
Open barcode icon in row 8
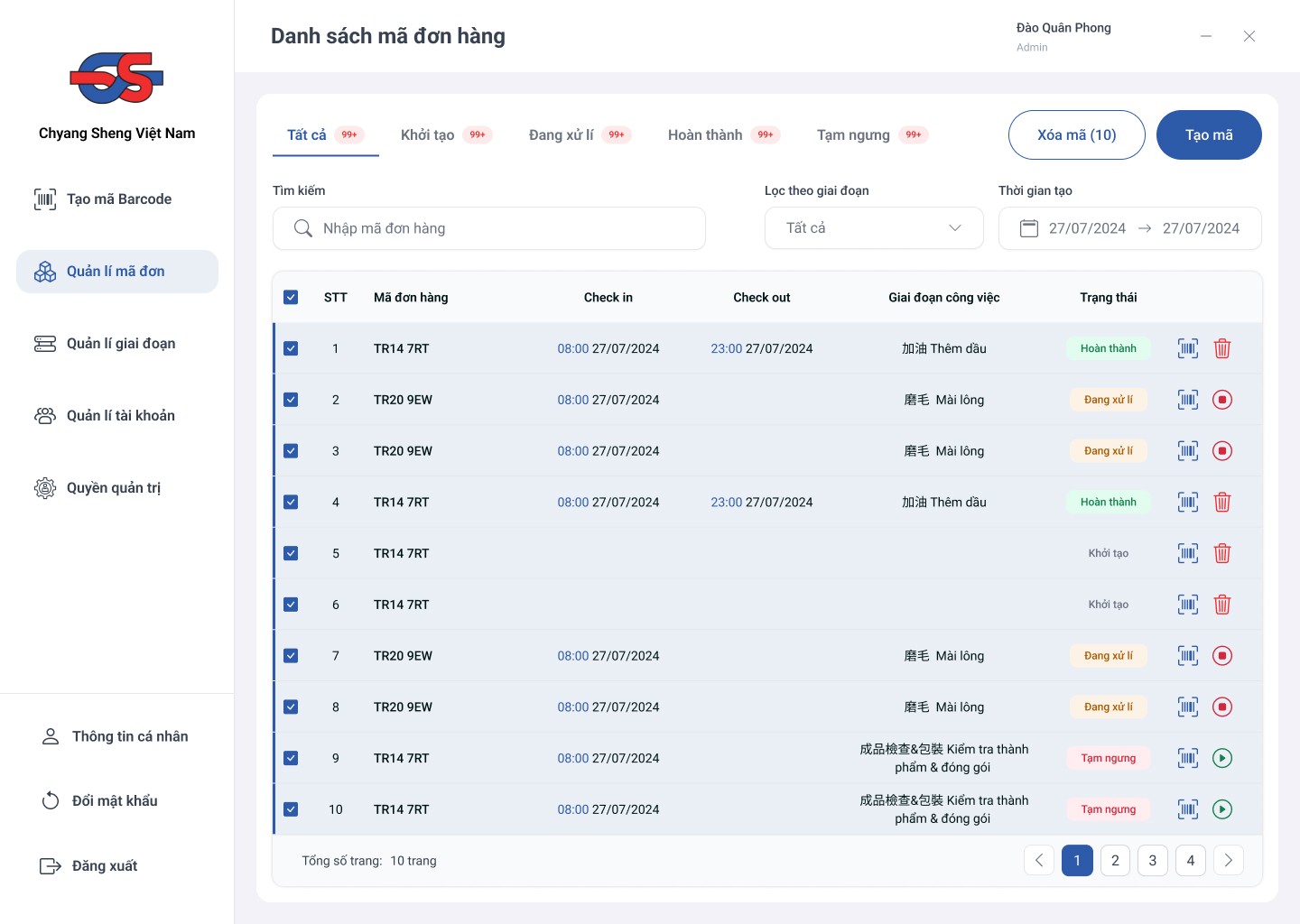tap(1188, 707)
